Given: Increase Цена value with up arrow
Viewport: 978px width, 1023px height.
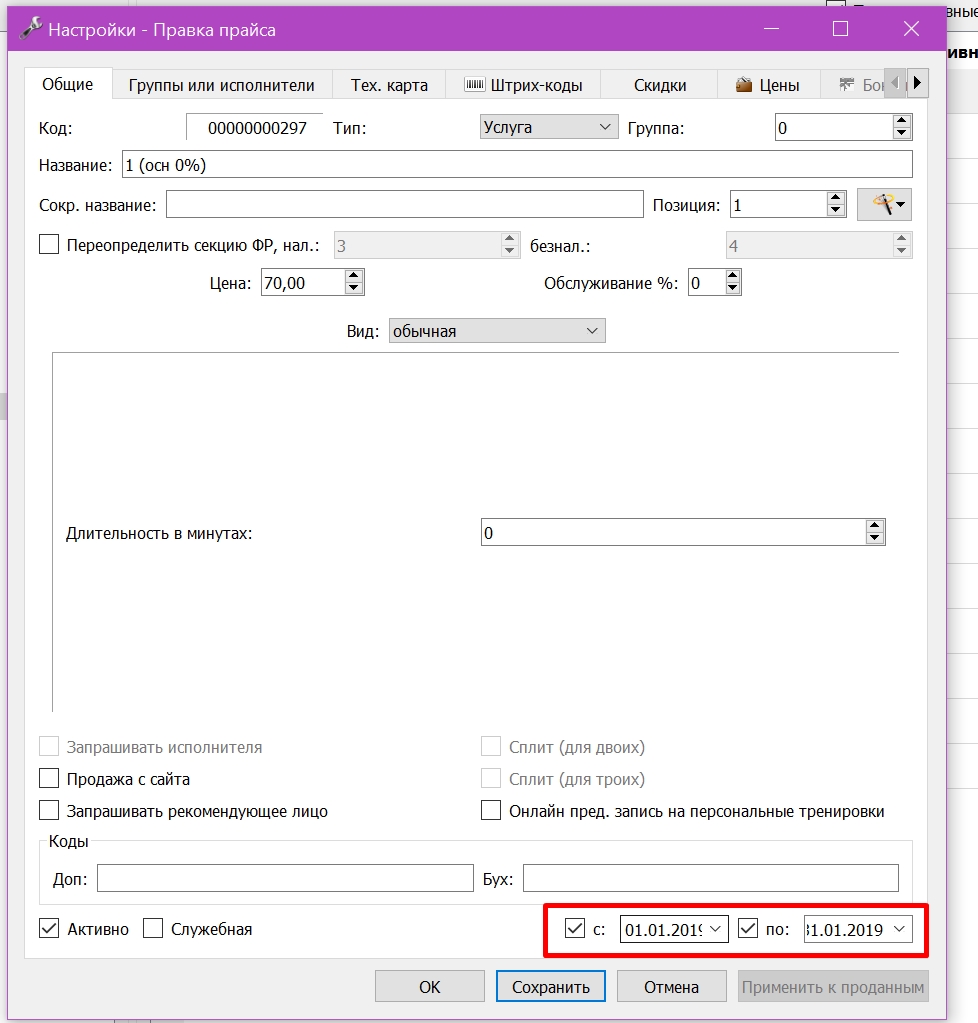Looking at the screenshot, I should 354,277.
